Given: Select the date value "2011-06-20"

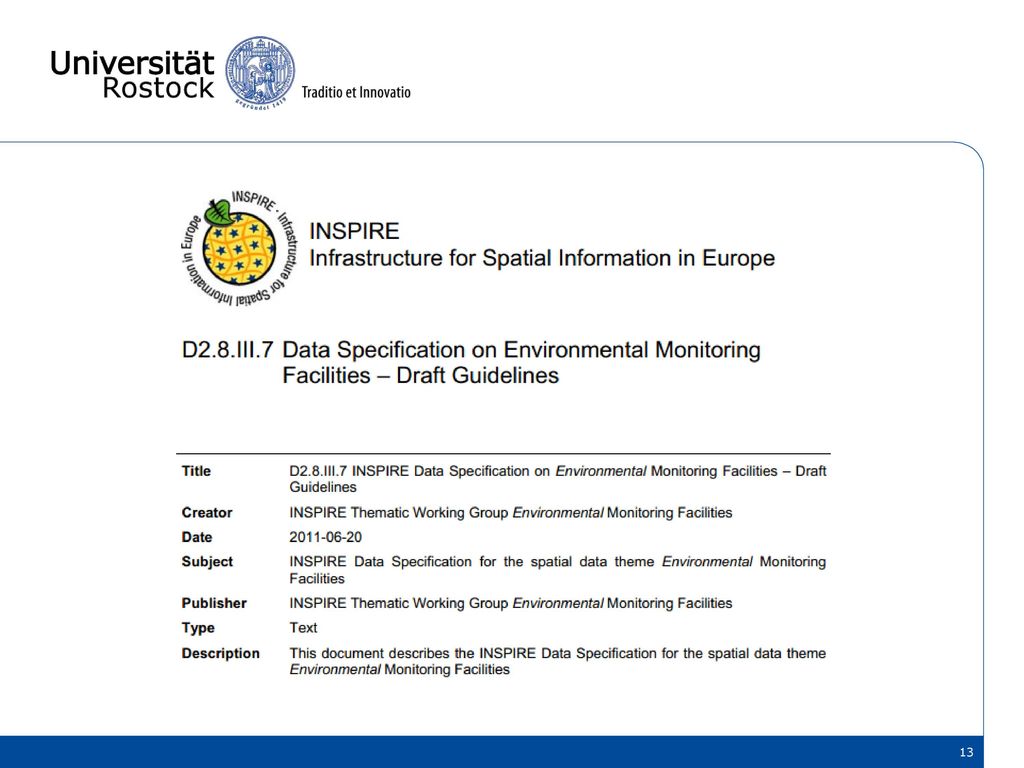Looking at the screenshot, I should point(325,537).
